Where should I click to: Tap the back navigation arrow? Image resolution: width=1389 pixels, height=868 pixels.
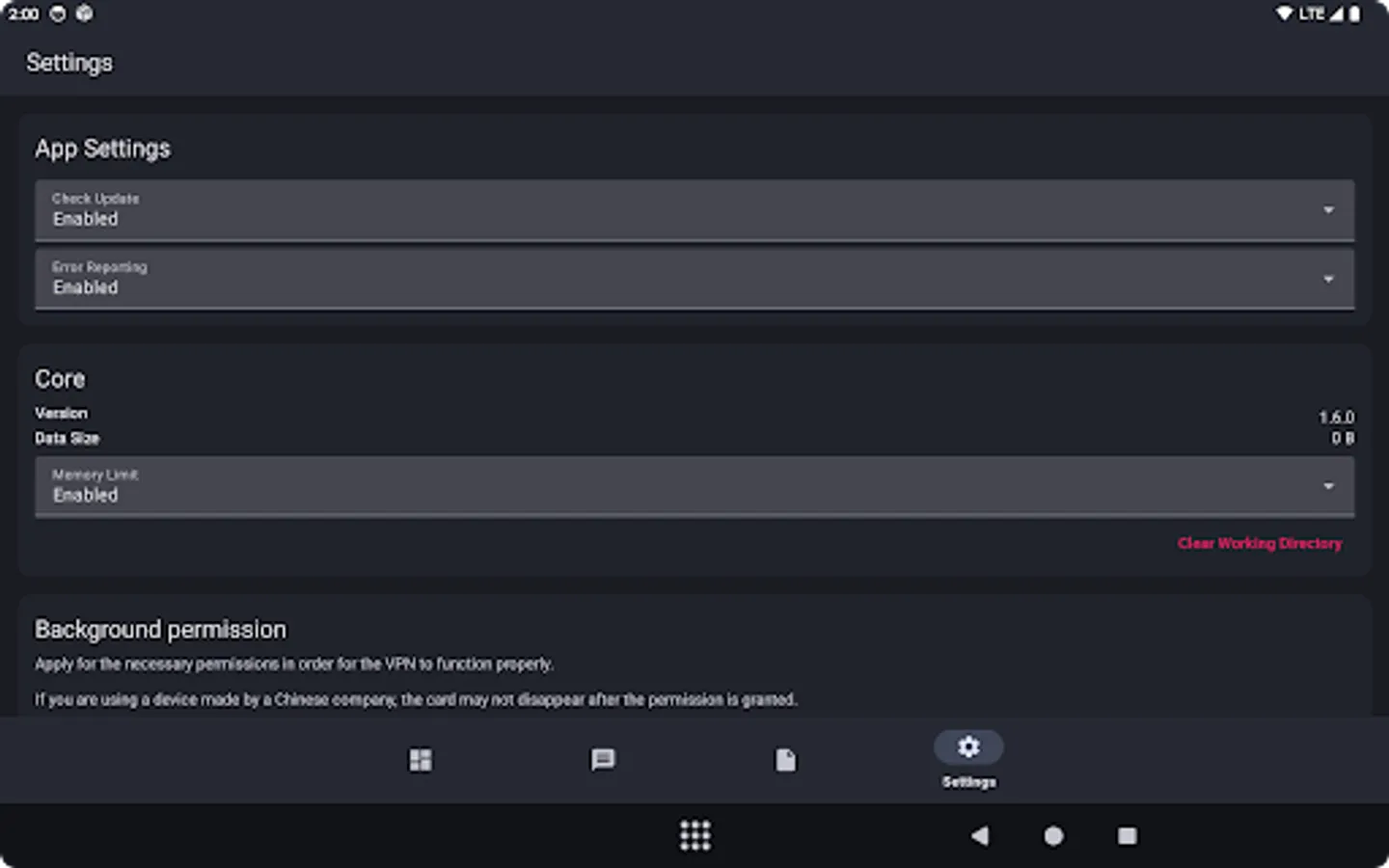coord(980,835)
